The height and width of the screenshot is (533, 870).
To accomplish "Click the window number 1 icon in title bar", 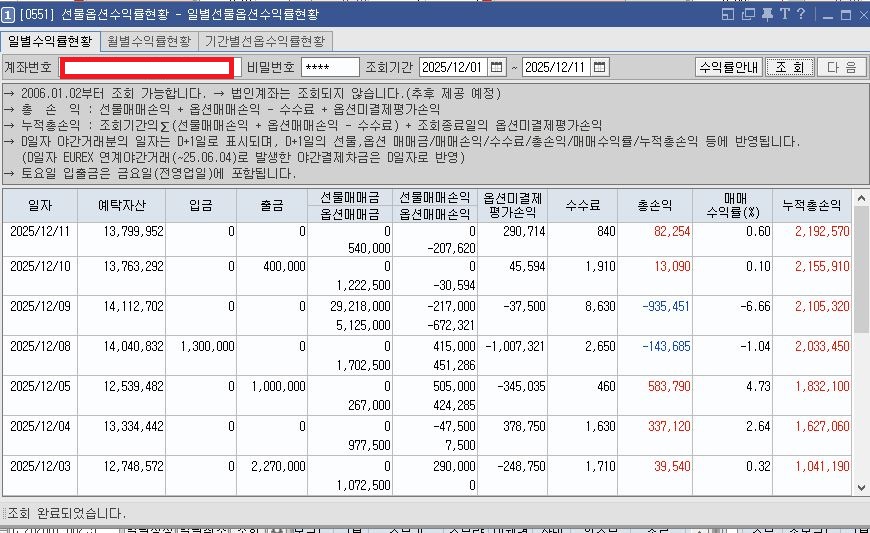I will point(8,14).
